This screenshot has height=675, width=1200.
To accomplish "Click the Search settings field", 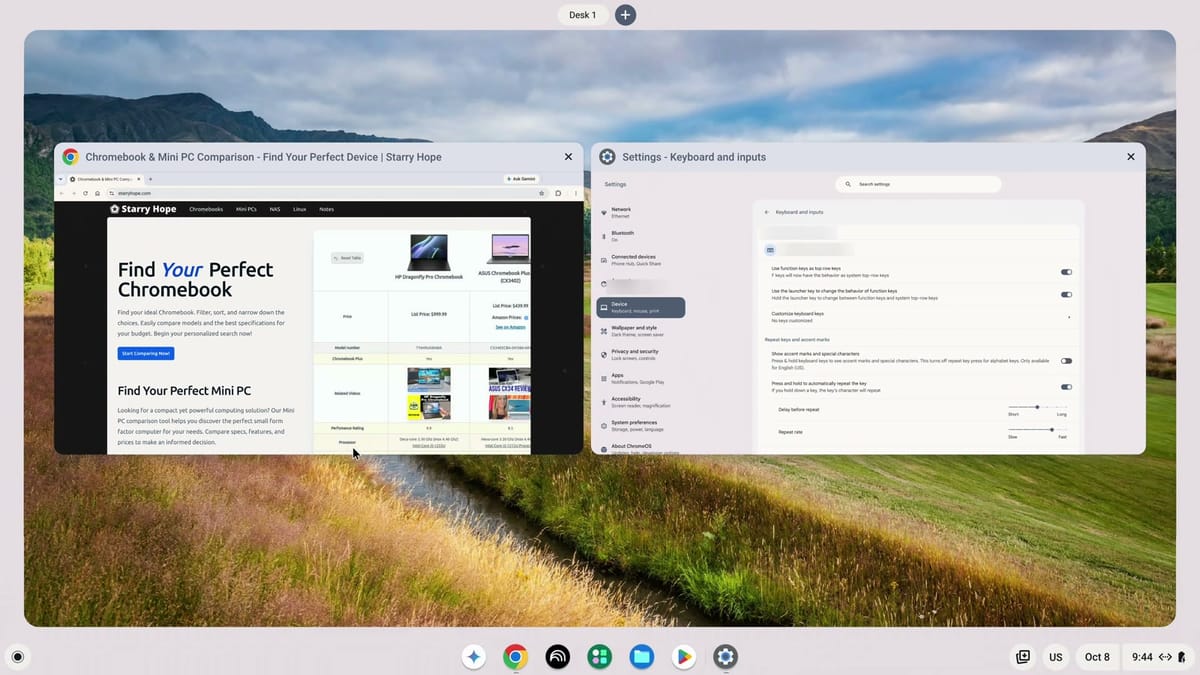I will point(918,184).
